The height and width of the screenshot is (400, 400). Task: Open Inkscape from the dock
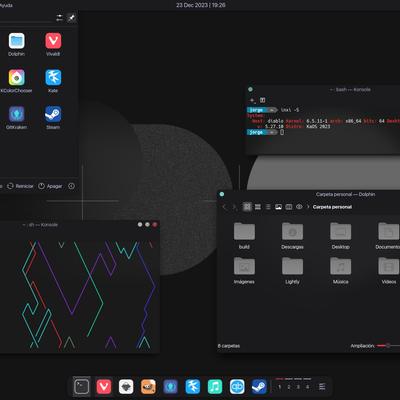point(126,387)
